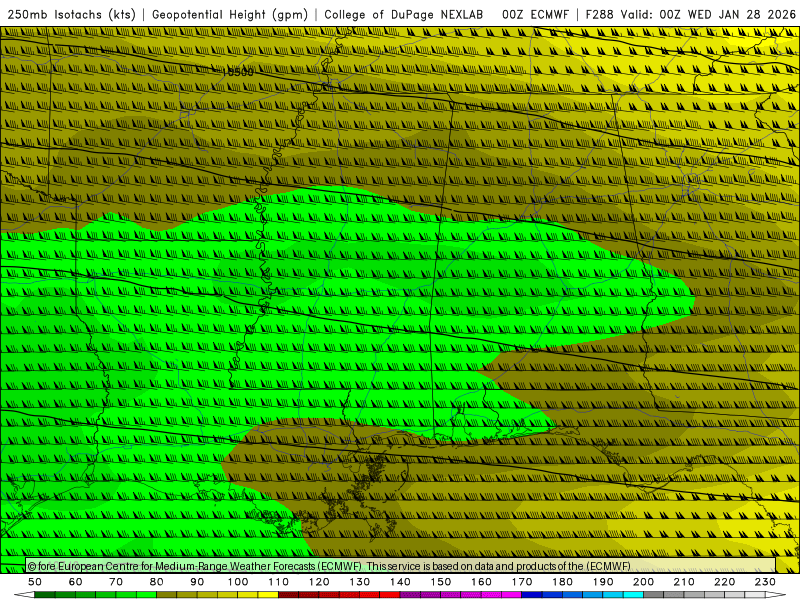This screenshot has width=800, height=600.
Task: Click the "80" value on the legend scale
Action: (157, 582)
